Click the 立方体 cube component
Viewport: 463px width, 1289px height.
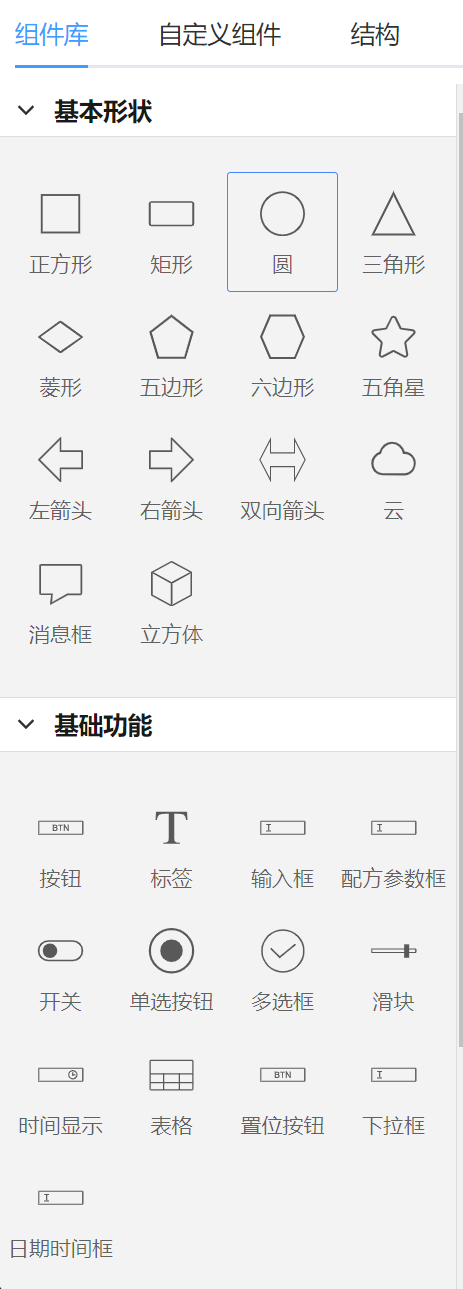(x=171, y=602)
